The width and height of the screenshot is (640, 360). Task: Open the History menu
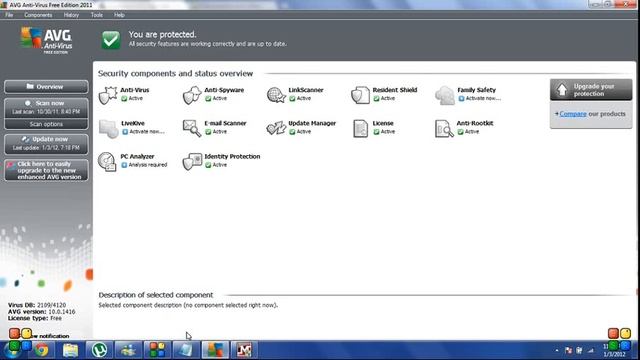tap(71, 15)
